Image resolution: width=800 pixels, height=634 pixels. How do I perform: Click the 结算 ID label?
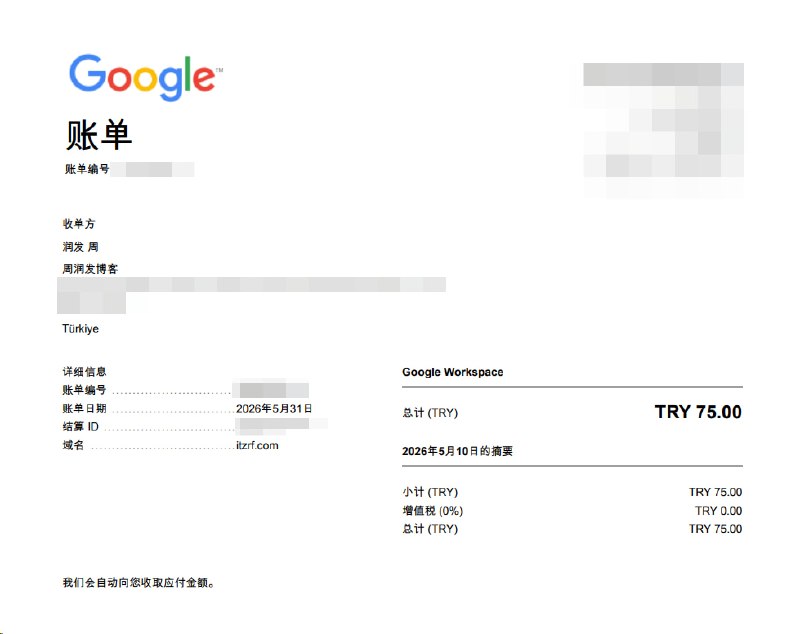click(80, 426)
